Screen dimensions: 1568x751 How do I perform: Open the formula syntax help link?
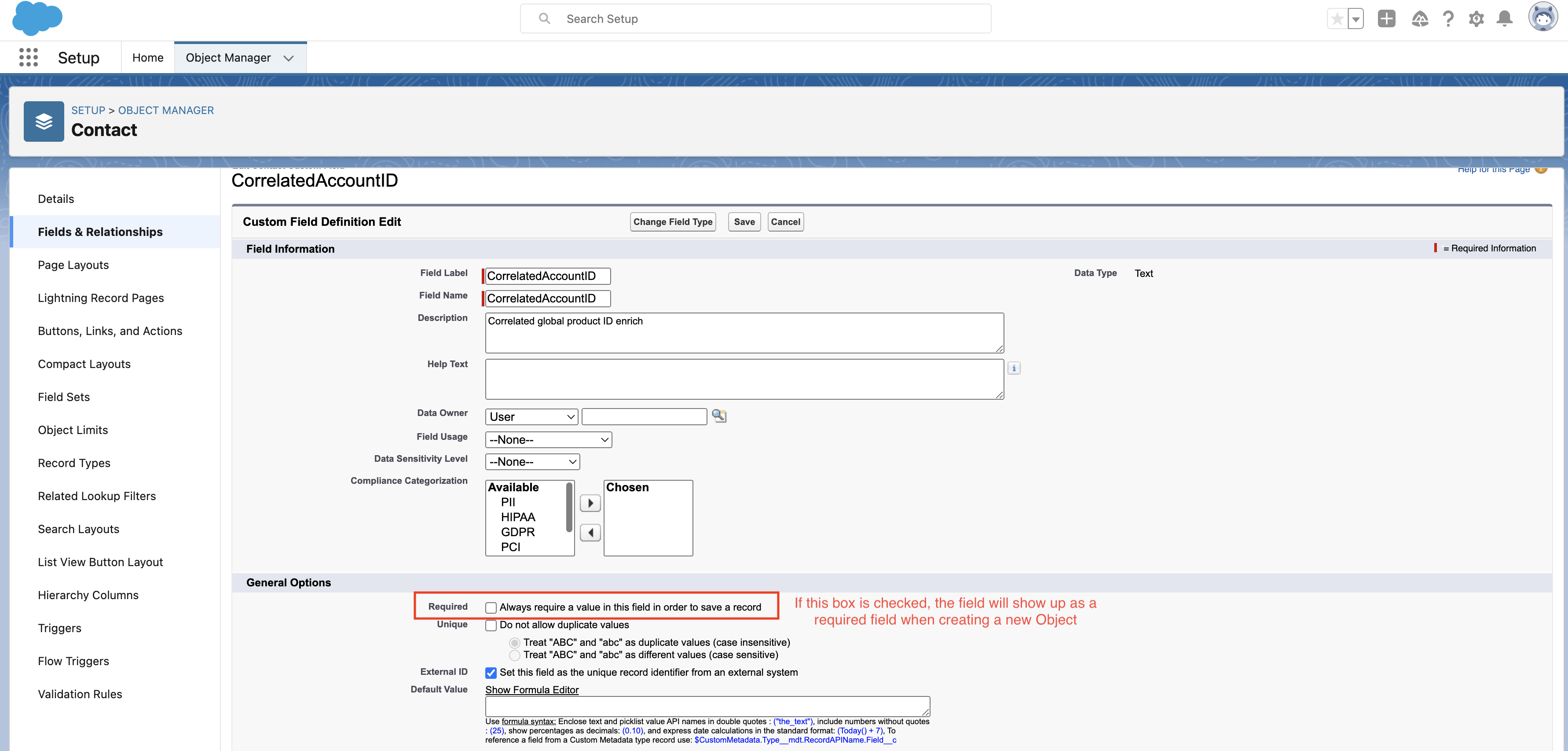[528, 721]
